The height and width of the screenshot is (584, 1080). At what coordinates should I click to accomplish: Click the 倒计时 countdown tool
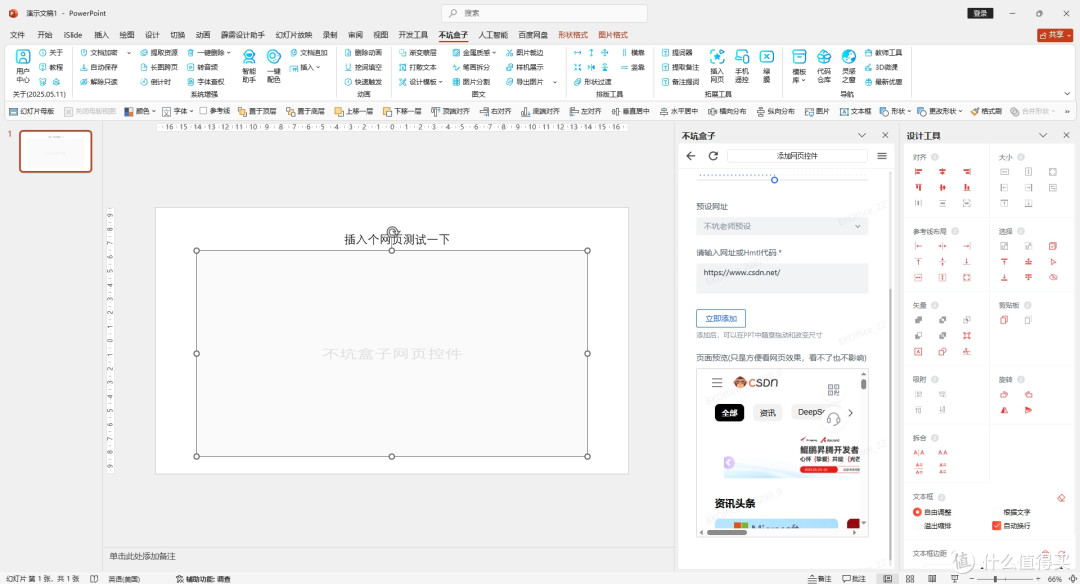pos(156,82)
